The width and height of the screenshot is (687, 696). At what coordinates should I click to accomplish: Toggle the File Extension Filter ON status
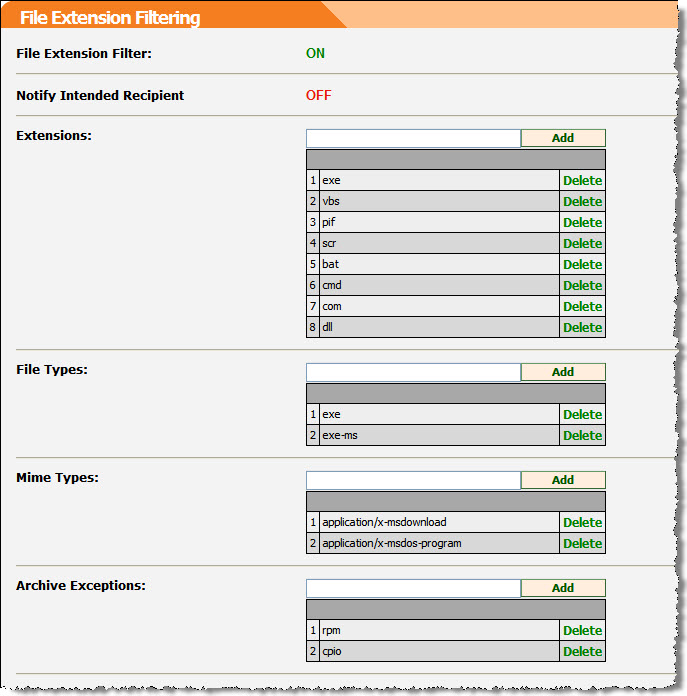pyautogui.click(x=315, y=54)
